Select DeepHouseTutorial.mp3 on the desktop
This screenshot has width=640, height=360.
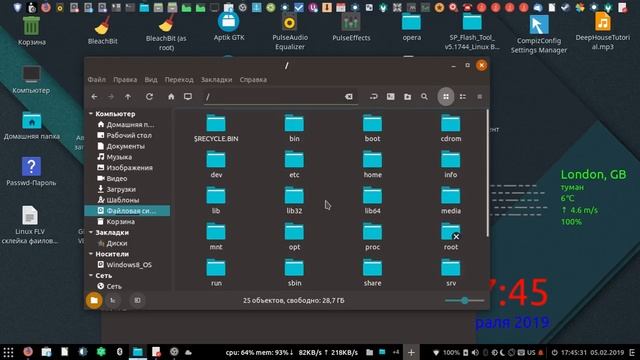click(602, 31)
